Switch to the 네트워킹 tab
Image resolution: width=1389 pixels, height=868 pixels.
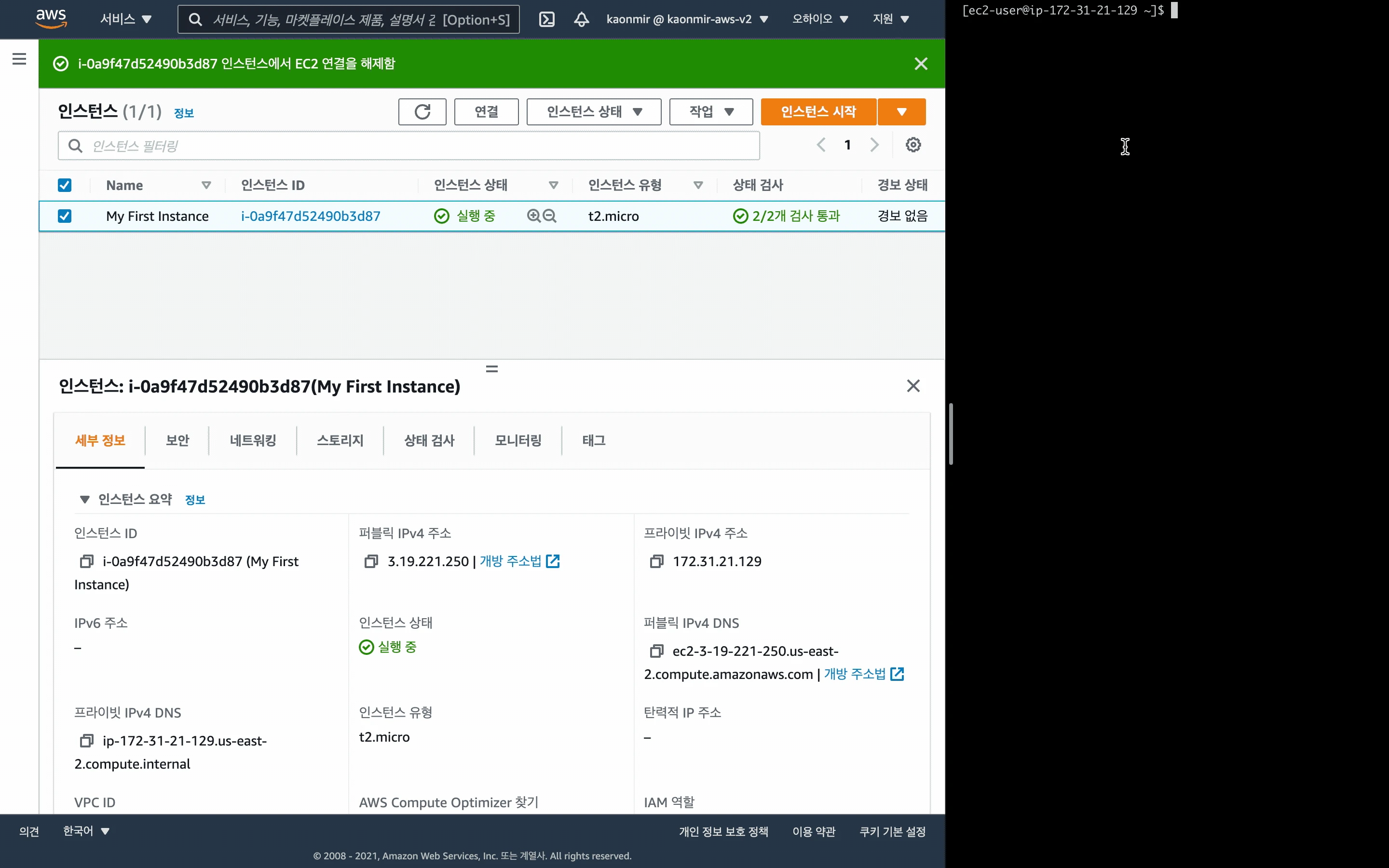click(253, 440)
